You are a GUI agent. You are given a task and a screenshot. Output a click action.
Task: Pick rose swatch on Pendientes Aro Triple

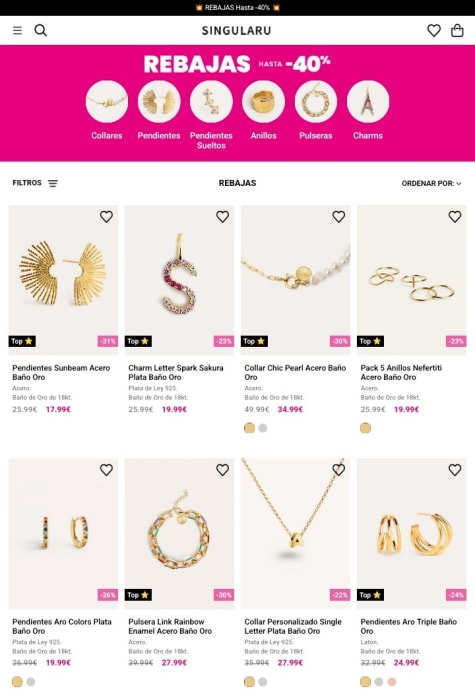point(392,682)
